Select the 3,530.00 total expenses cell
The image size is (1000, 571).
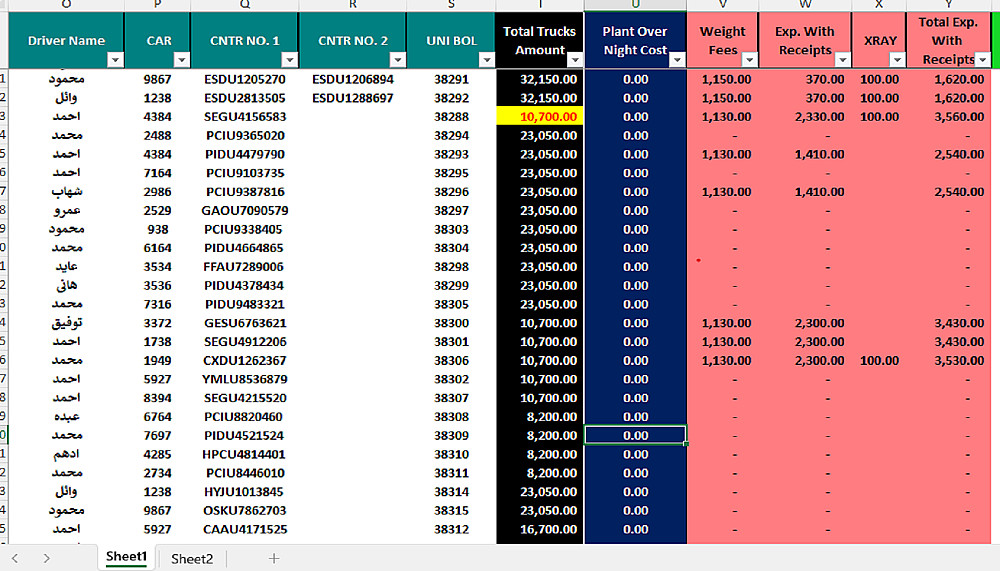pyautogui.click(x=948, y=360)
